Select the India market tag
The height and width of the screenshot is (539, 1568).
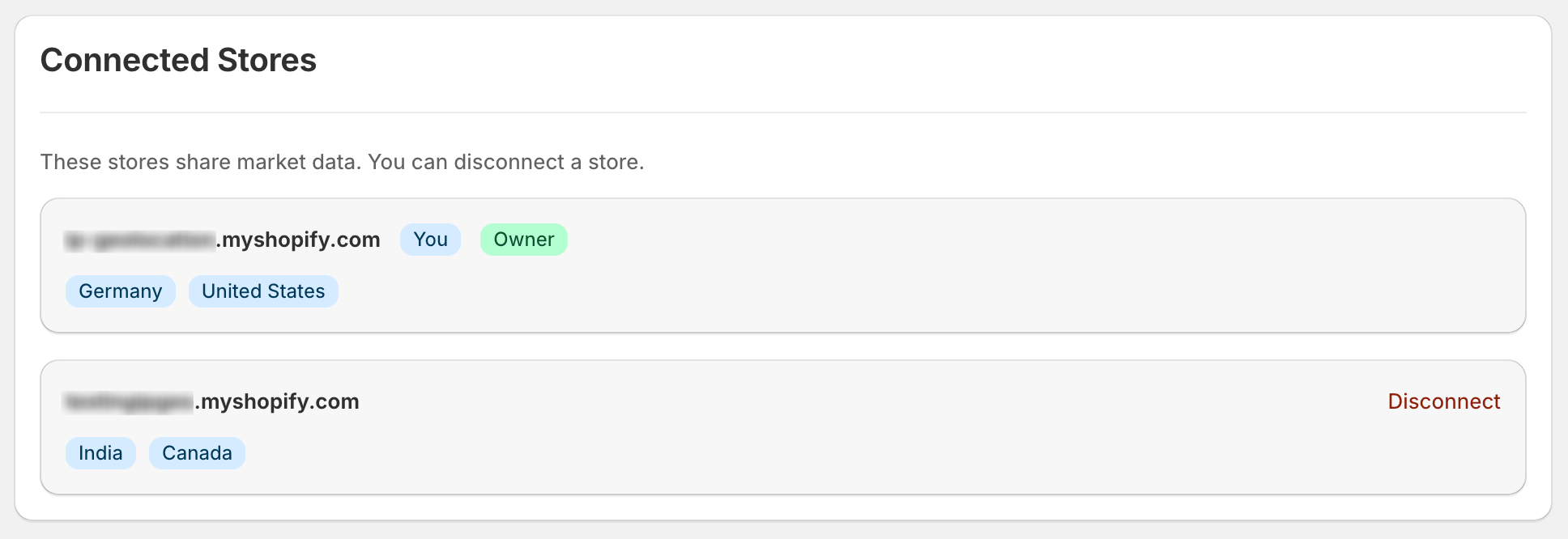pos(100,452)
